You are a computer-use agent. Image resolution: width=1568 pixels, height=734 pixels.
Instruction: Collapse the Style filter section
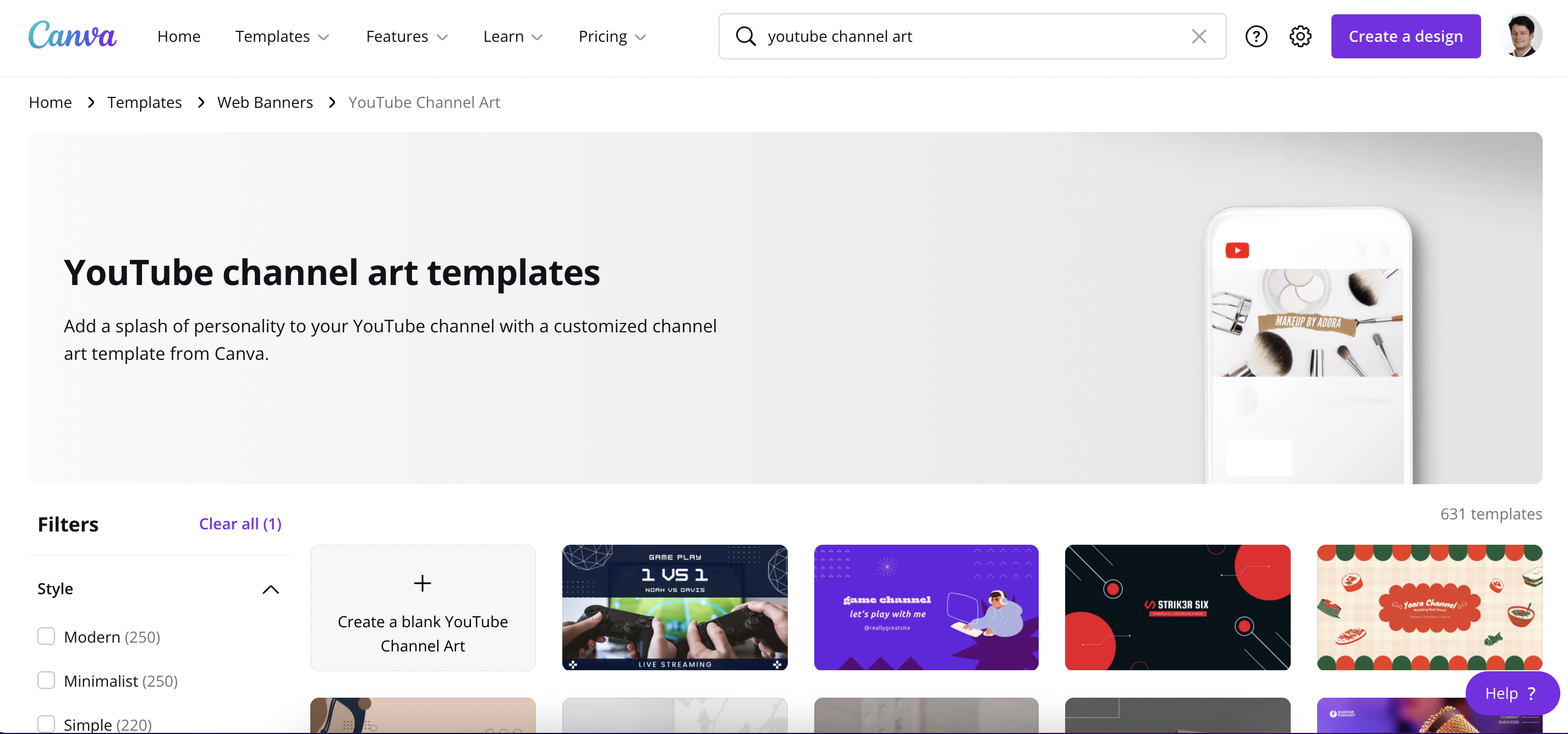(270, 589)
